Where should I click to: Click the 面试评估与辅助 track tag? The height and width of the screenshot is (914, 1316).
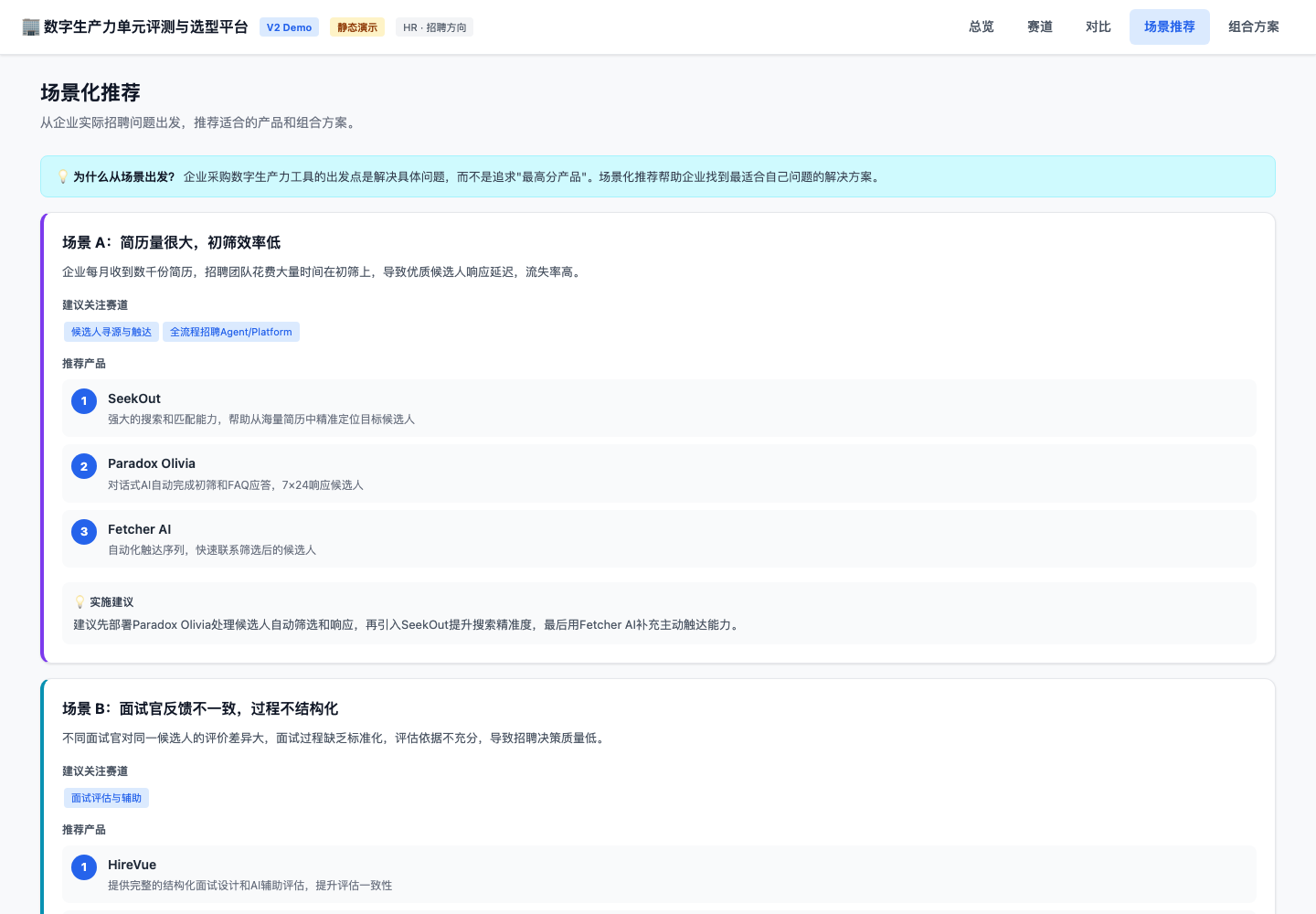(107, 798)
